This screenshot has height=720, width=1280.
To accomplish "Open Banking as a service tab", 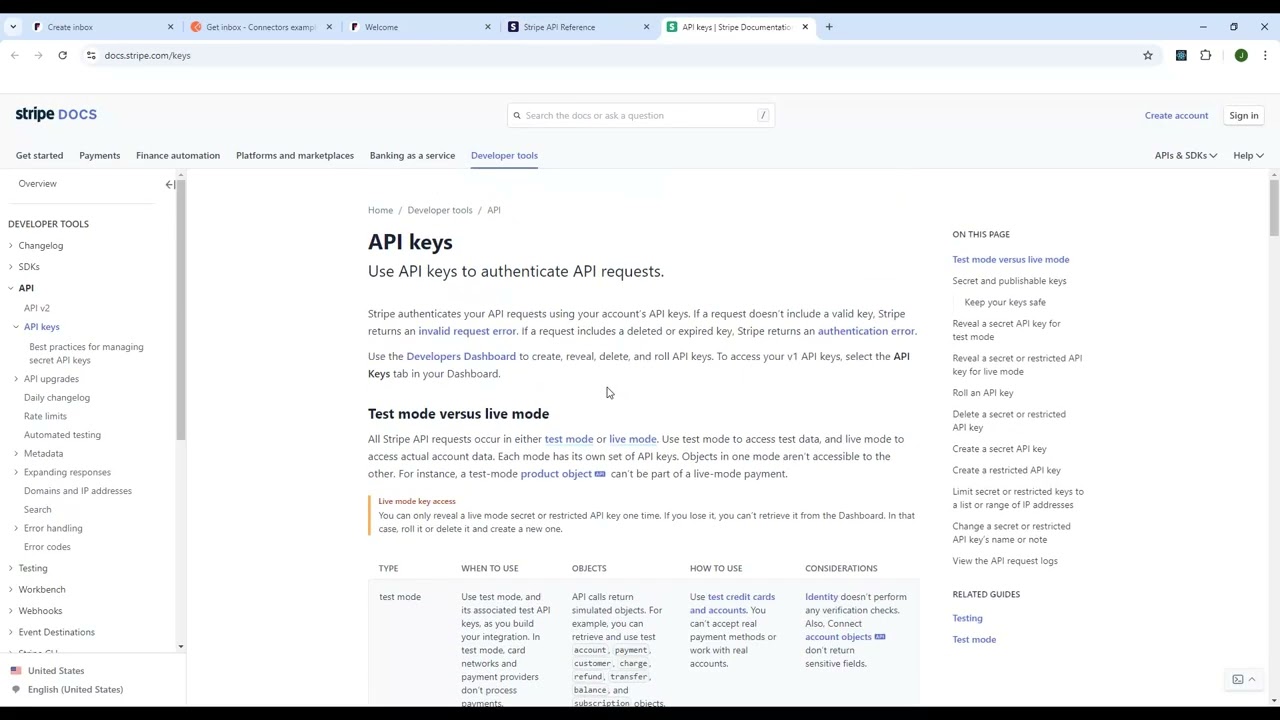I will click(412, 155).
